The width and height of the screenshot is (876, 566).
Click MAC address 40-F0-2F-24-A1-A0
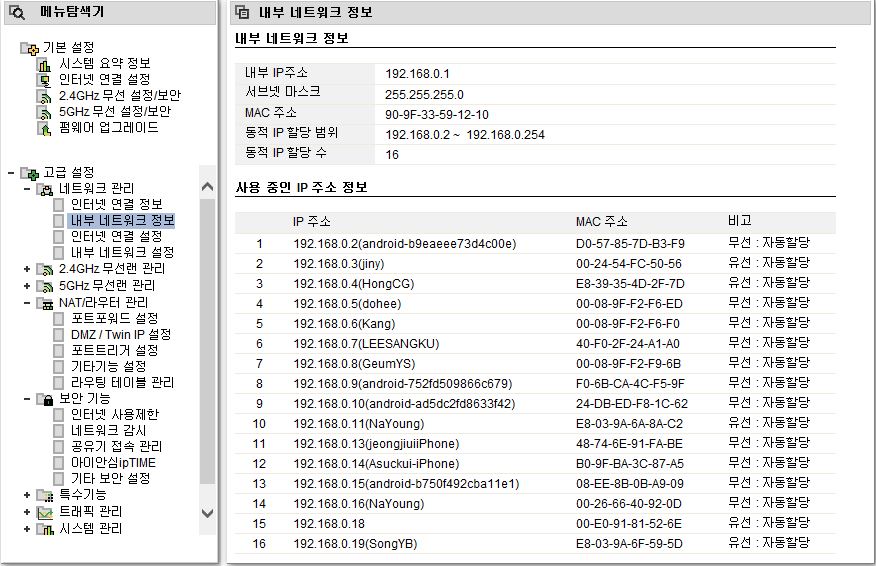tap(628, 344)
